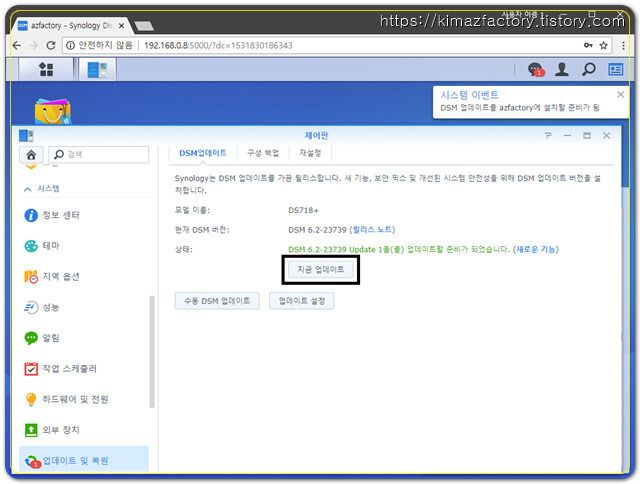This screenshot has width=640, height=484.
Task: Select the Control Panel taskbar icon
Action: (97, 69)
